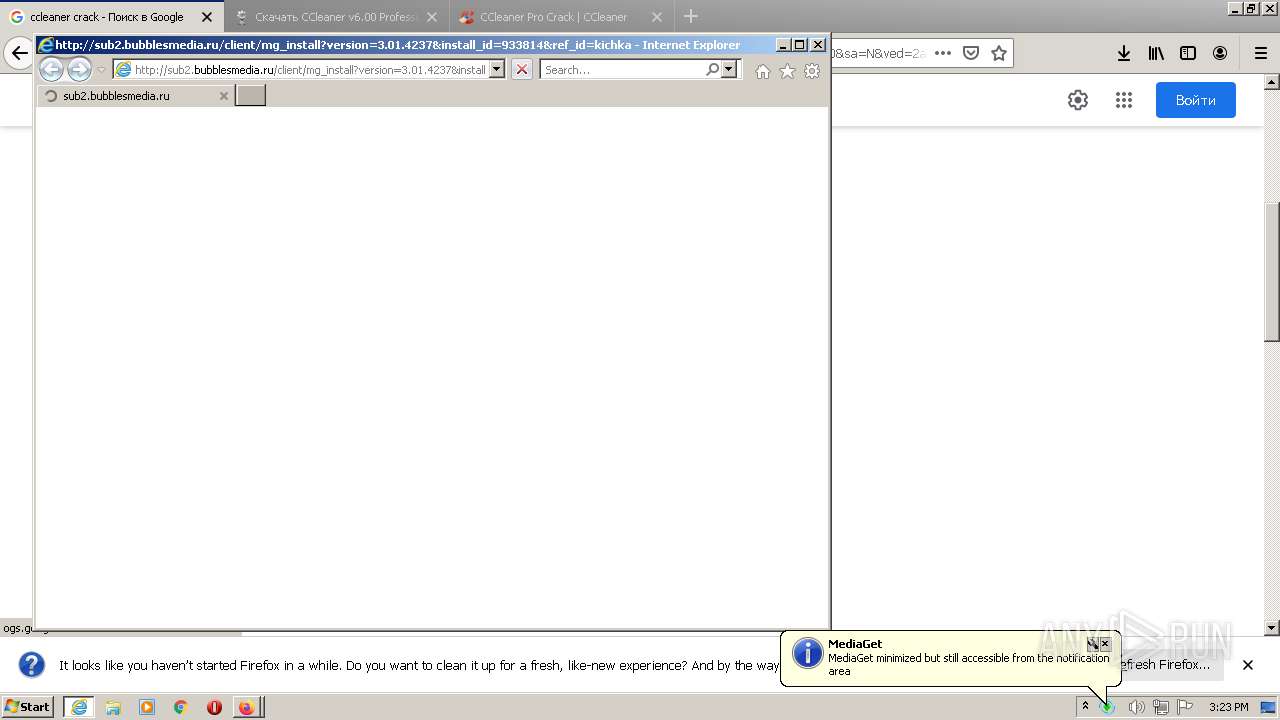Viewport: 1280px width, 720px height.
Task: Close the sub2.bubblesmedia.ru tab
Action: [x=224, y=96]
